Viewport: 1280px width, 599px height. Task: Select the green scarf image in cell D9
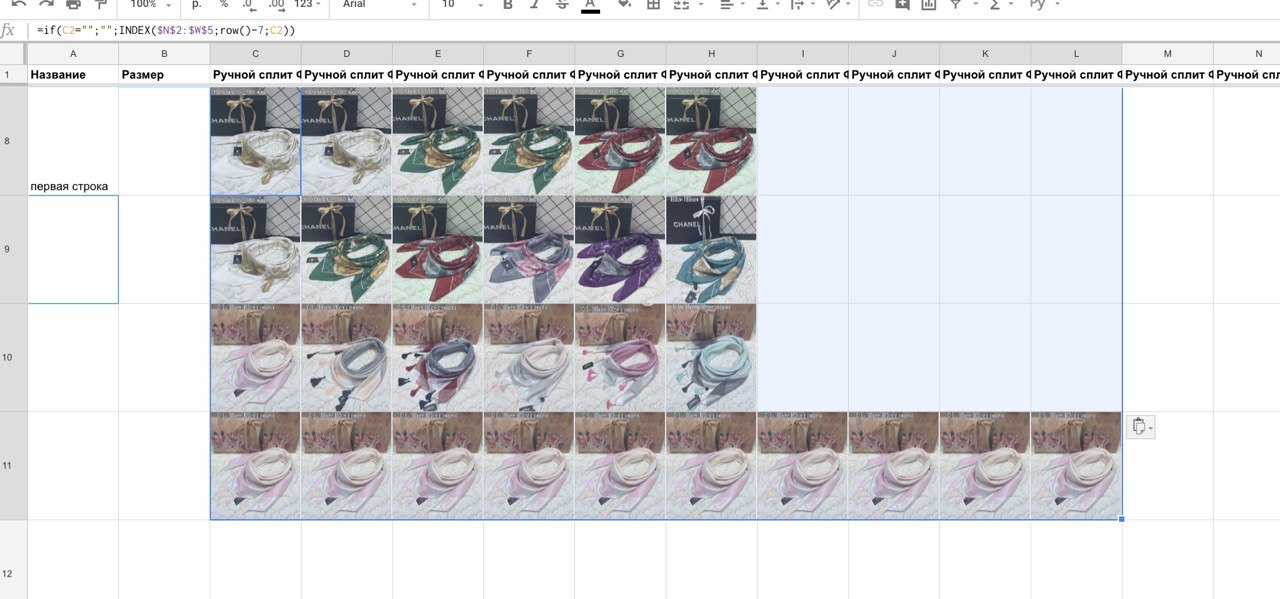(346, 249)
